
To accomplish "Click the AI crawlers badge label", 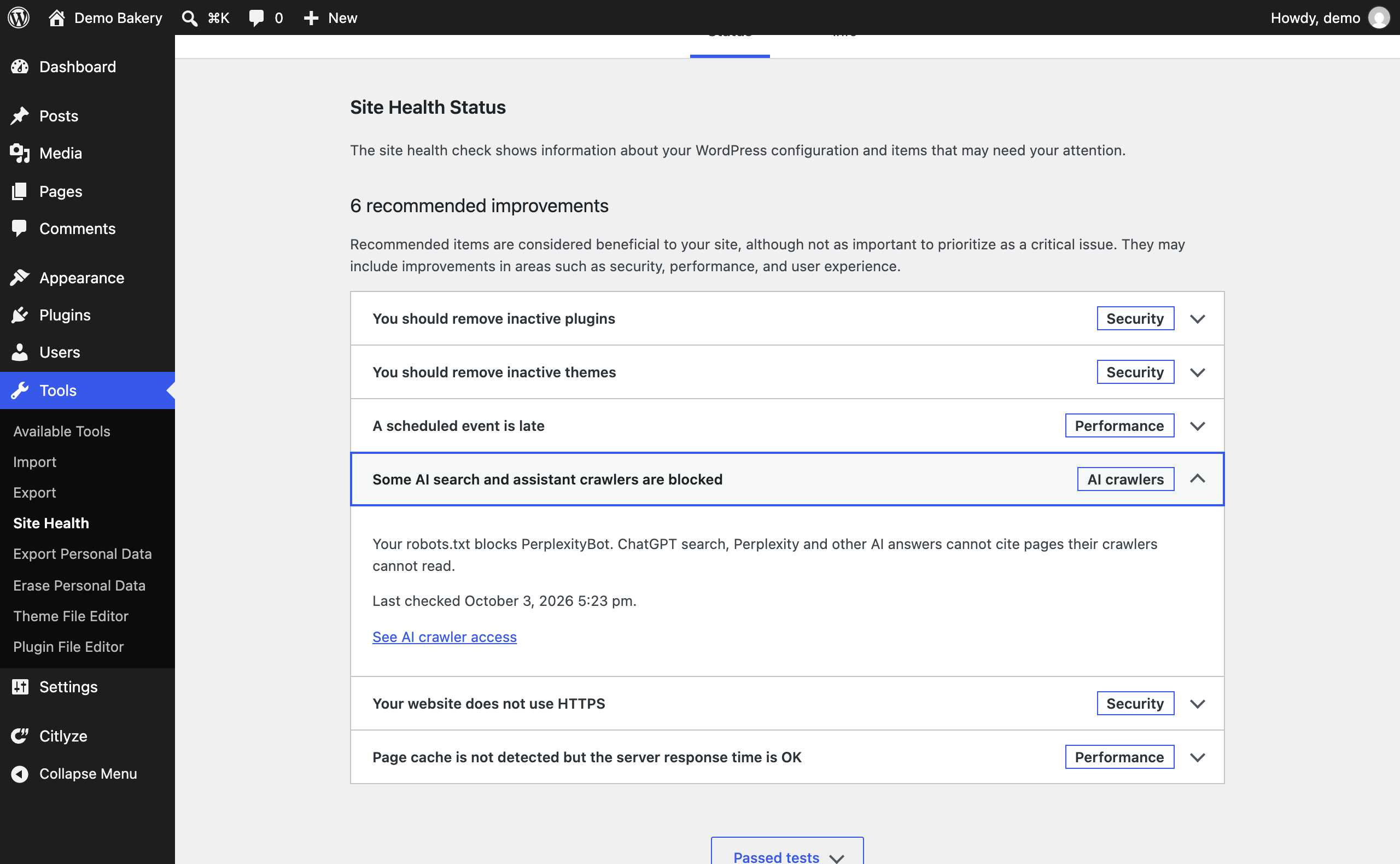I will coord(1125,480).
